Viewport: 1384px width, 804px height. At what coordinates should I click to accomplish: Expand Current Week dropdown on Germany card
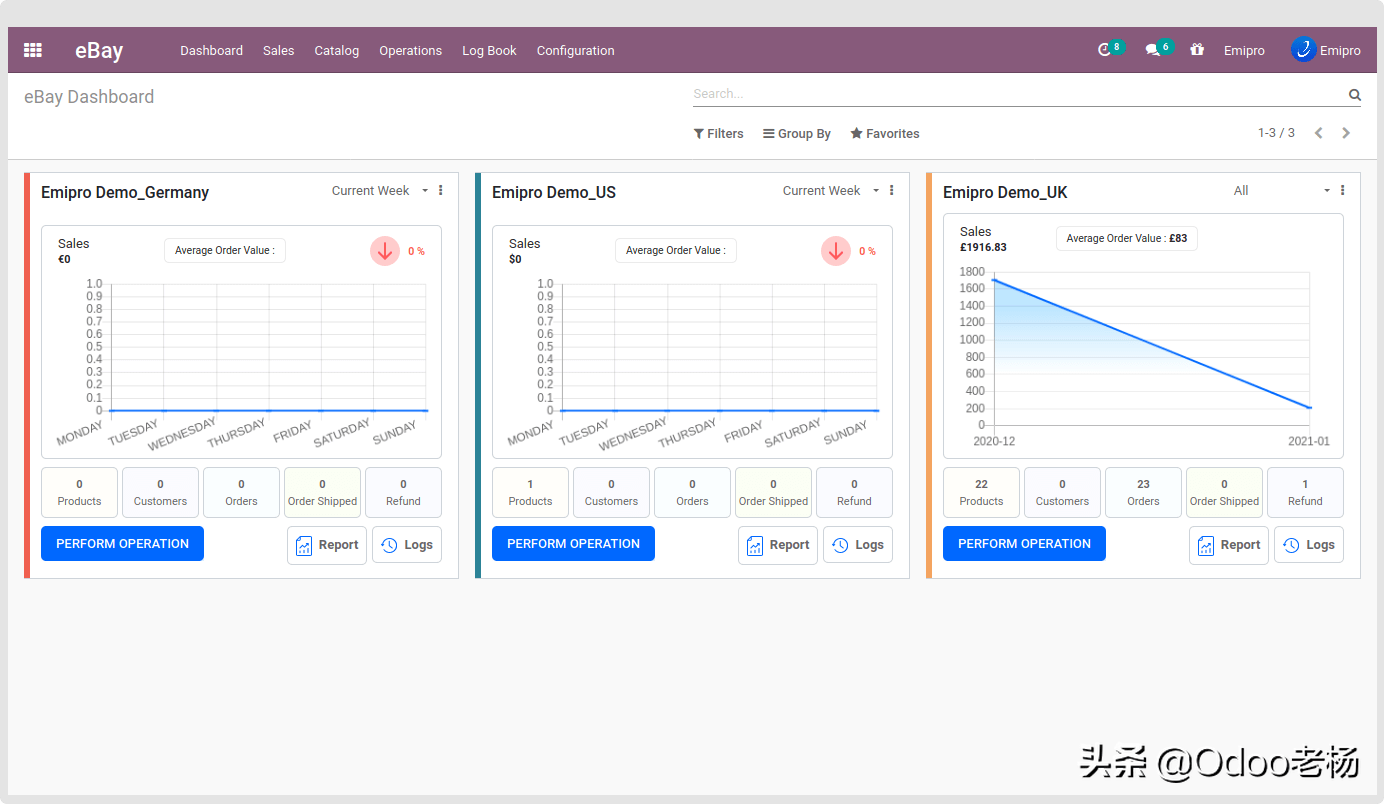(x=380, y=191)
